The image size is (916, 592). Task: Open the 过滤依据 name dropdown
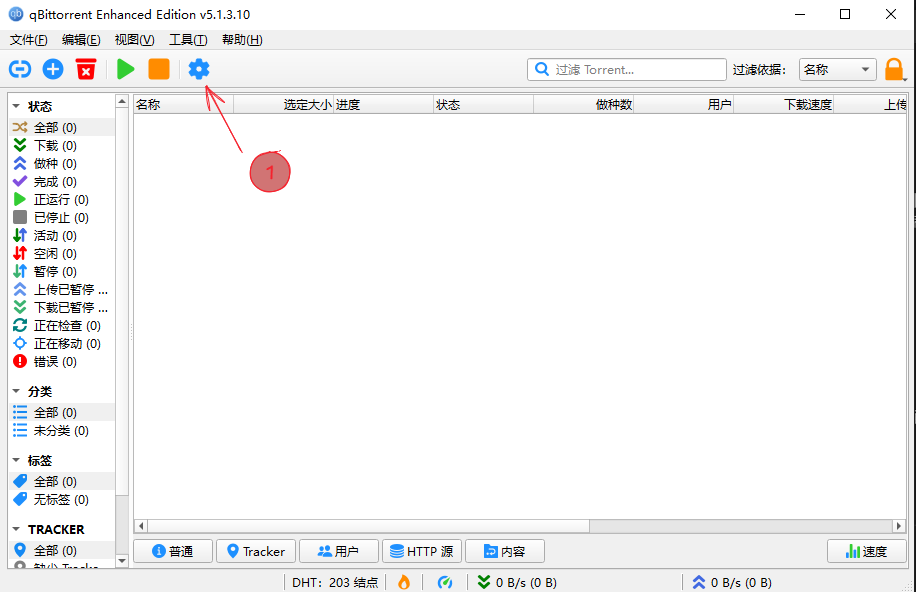coord(837,69)
